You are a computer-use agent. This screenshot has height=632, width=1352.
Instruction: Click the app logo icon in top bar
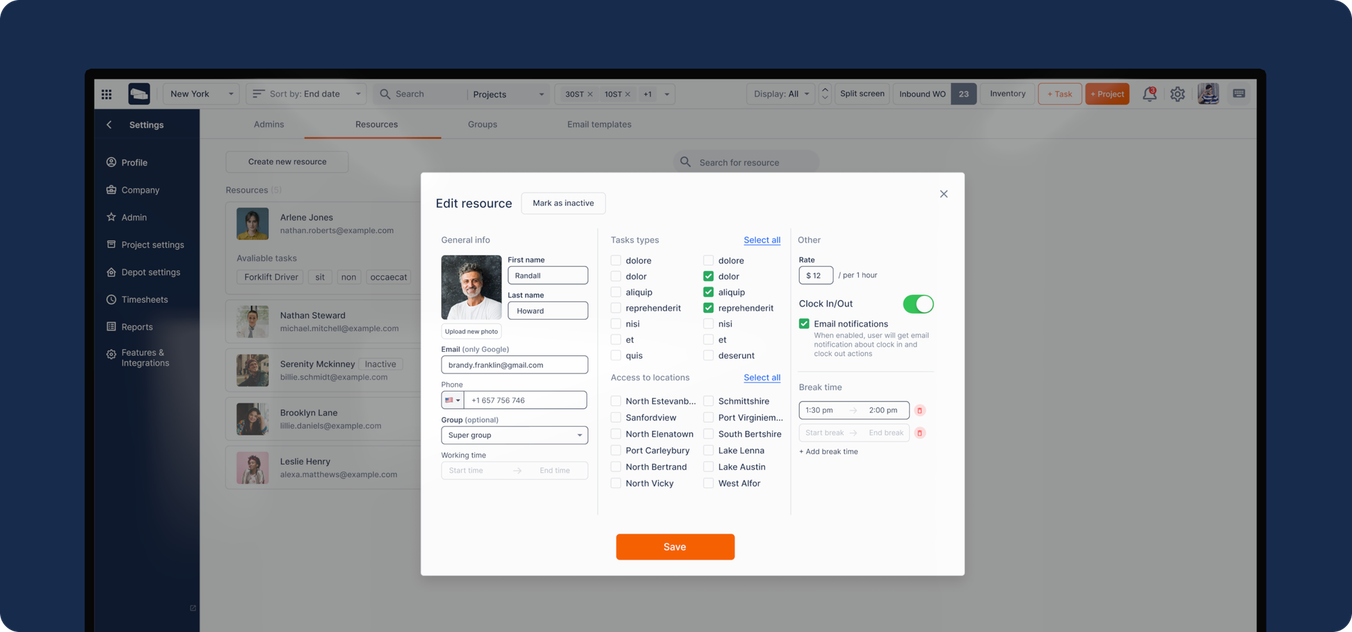click(139, 94)
